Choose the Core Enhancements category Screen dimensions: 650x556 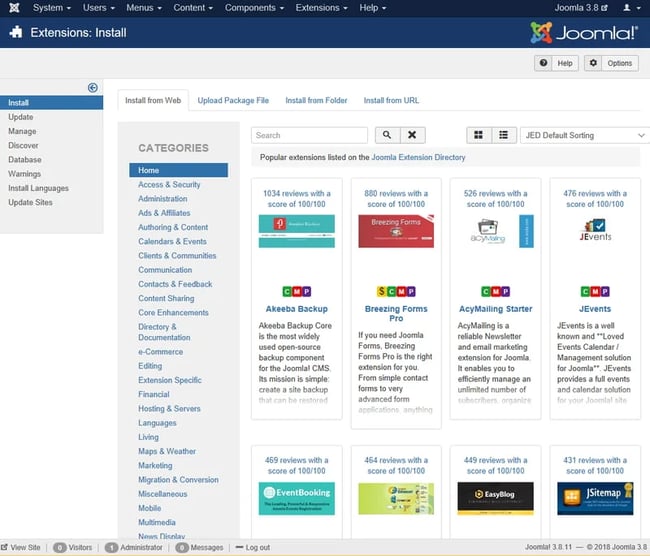[x=173, y=313]
